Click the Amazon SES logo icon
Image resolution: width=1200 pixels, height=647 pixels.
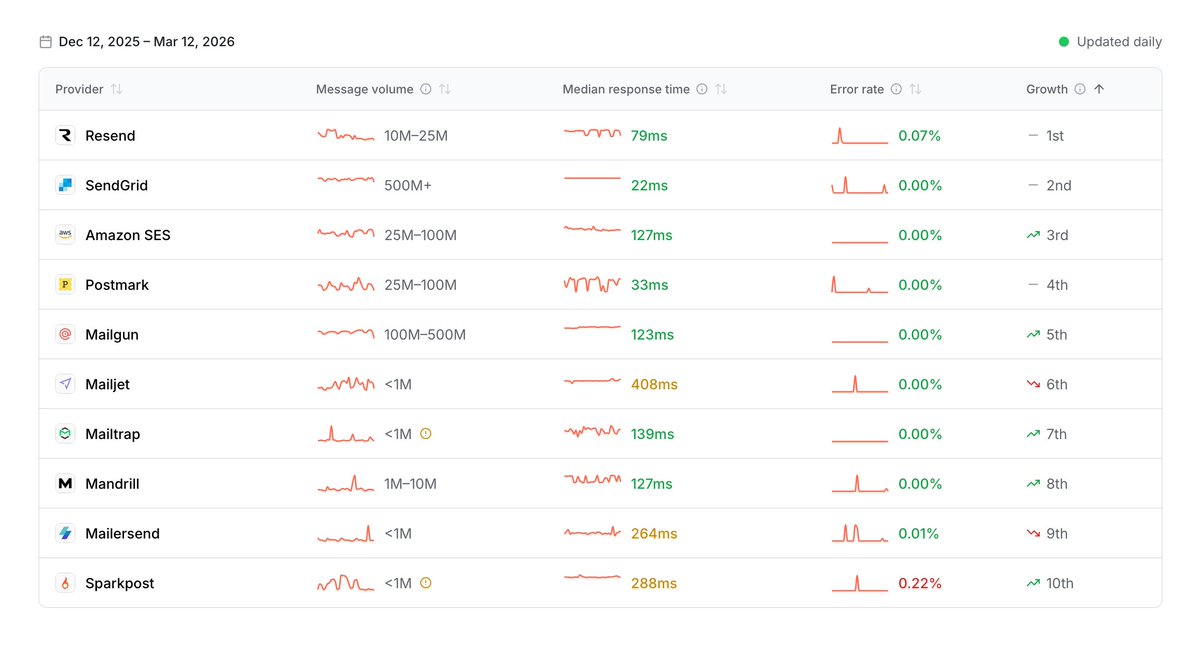pyautogui.click(x=65, y=235)
